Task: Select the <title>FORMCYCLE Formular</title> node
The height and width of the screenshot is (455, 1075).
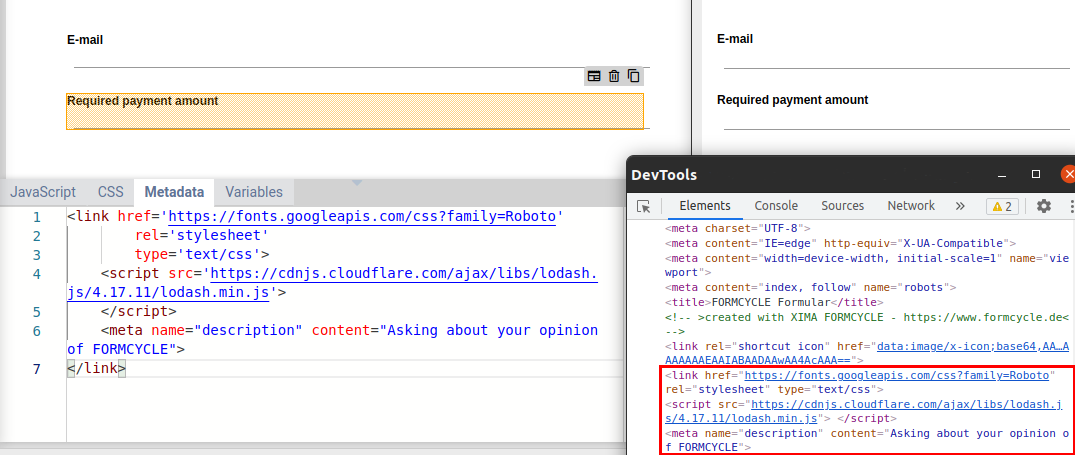Action: click(x=774, y=302)
